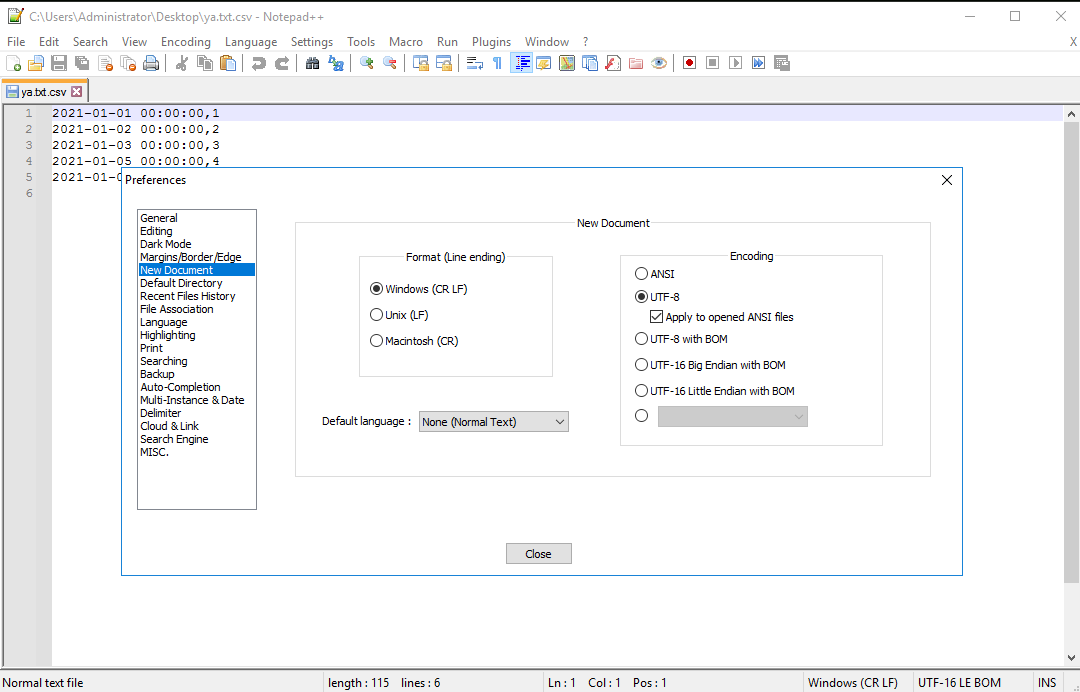
Task: Start recording a macro
Action: [x=689, y=62]
